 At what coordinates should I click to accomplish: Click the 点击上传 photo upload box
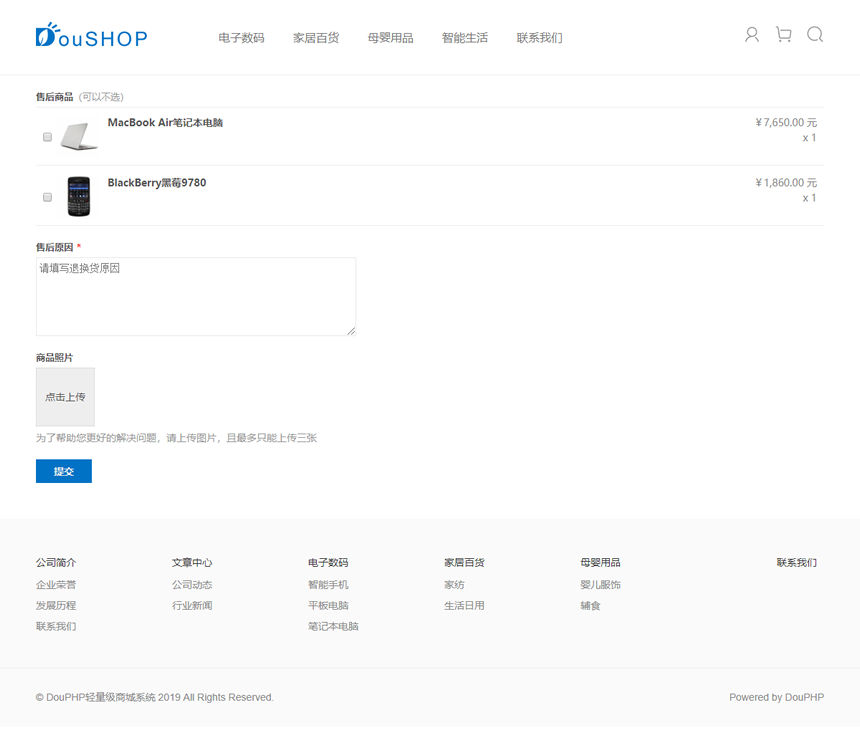(x=65, y=397)
